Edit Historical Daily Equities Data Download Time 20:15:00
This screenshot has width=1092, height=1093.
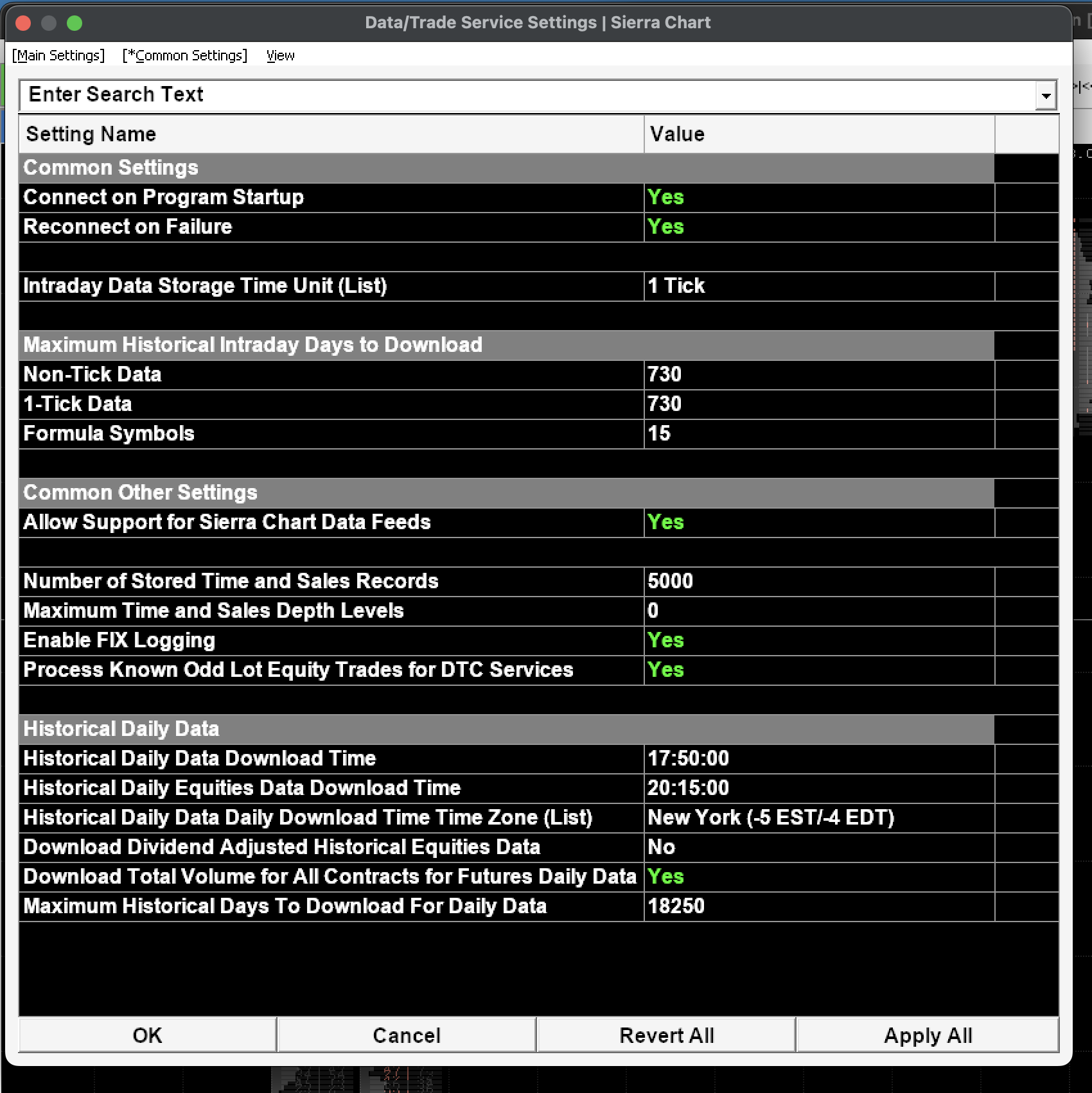(819, 789)
